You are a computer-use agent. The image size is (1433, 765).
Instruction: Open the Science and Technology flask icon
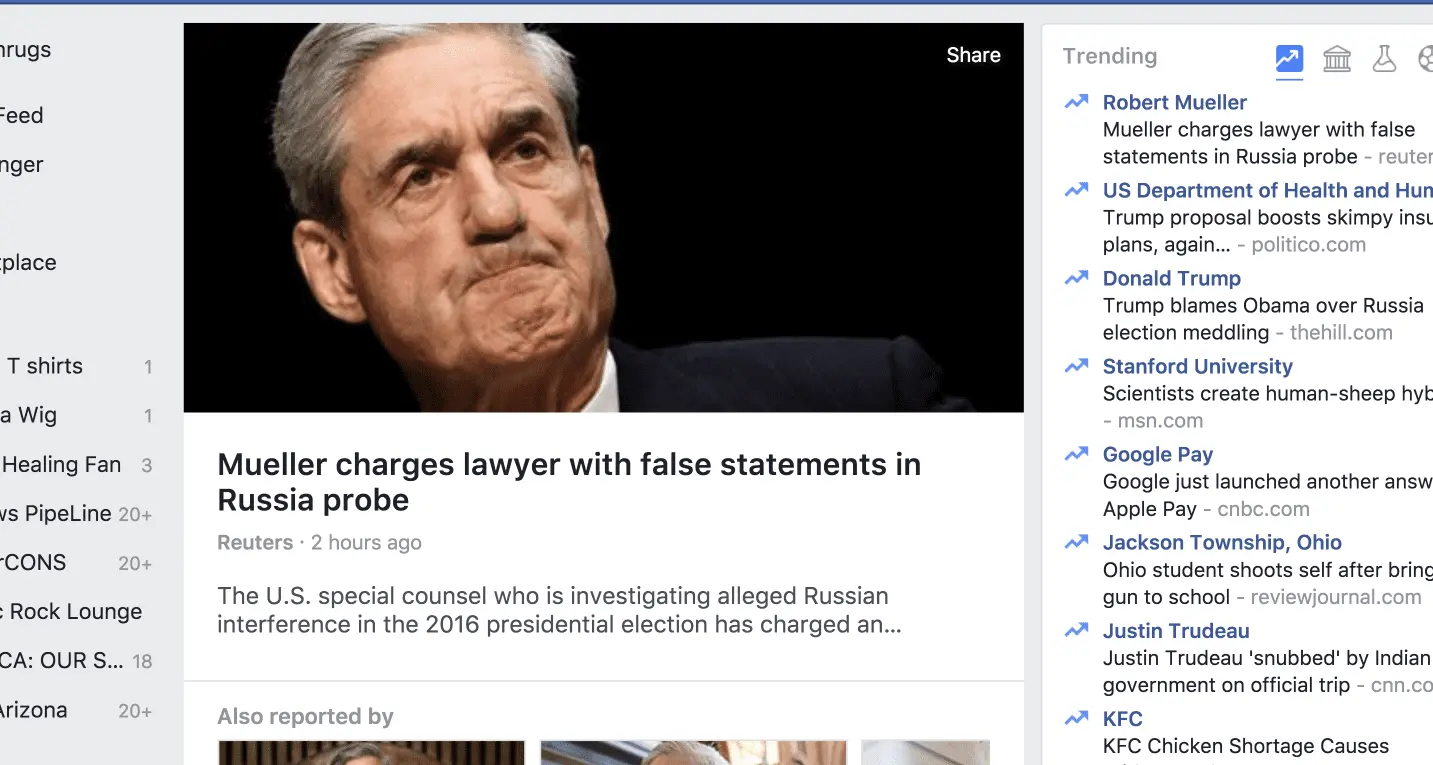pos(1384,59)
